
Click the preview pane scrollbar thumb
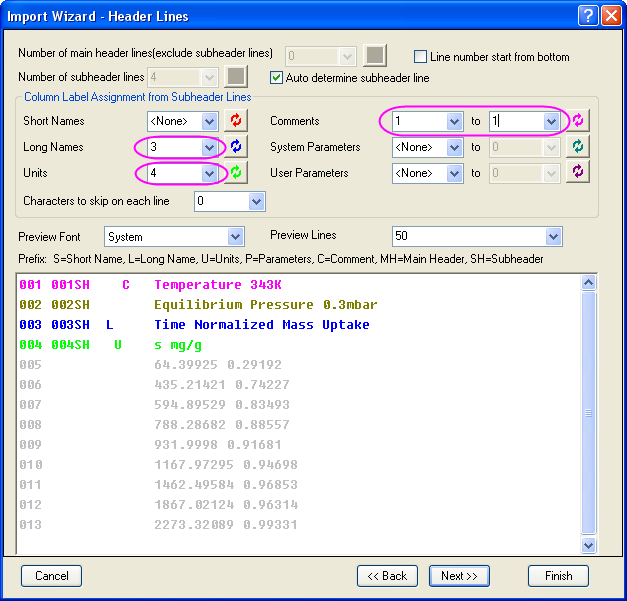[588, 412]
